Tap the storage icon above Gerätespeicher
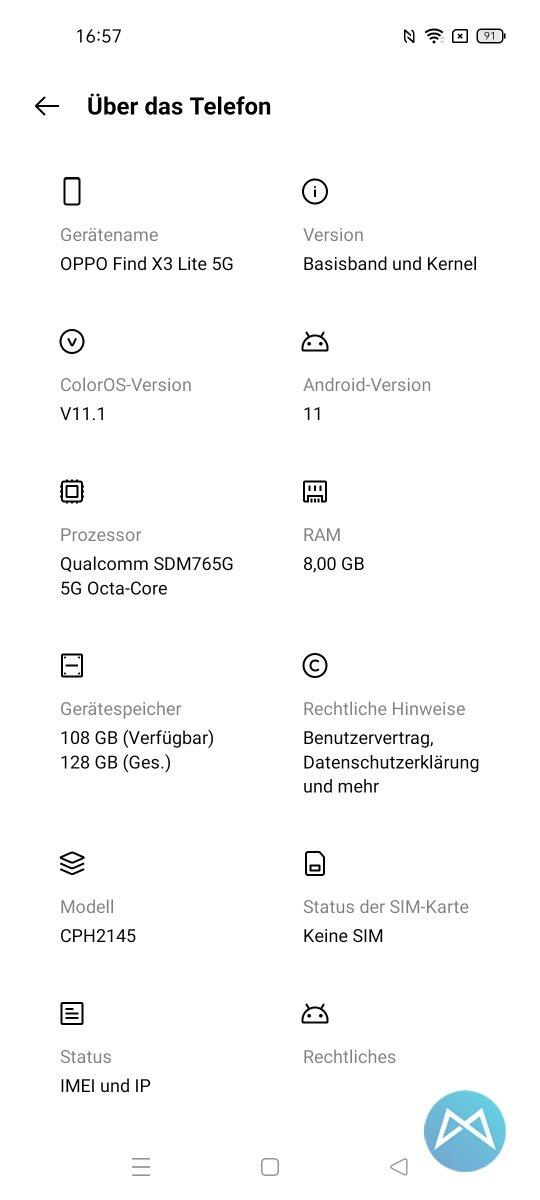The width and height of the screenshot is (540, 1200). coord(72,665)
